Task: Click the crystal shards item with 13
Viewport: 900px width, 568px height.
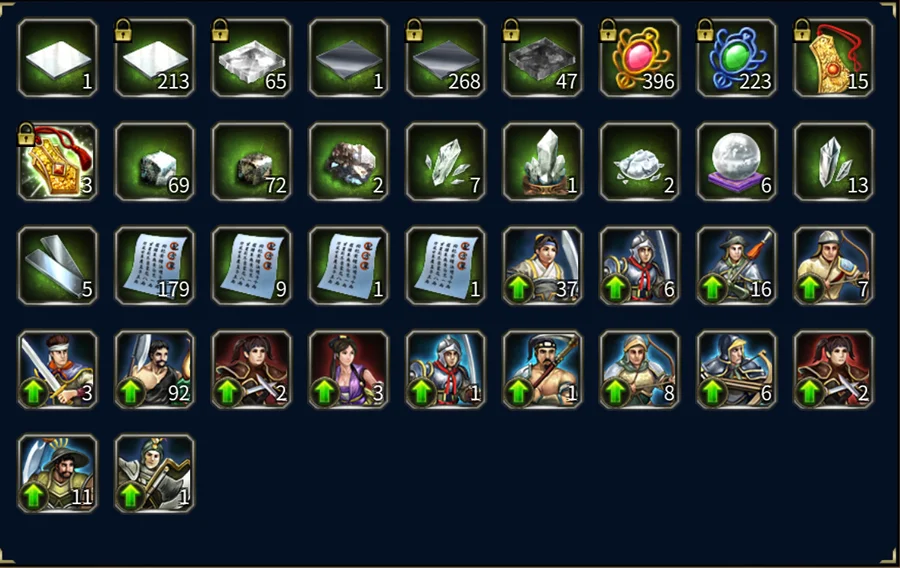Action: click(x=833, y=162)
